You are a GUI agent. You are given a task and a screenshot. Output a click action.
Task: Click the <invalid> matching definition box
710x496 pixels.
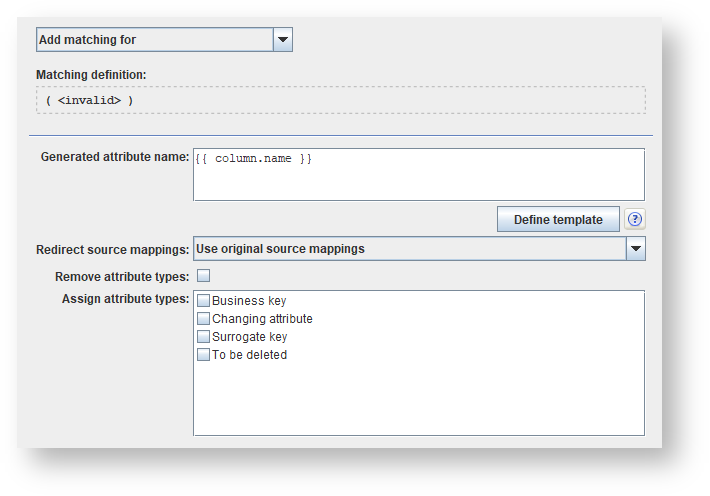340,100
